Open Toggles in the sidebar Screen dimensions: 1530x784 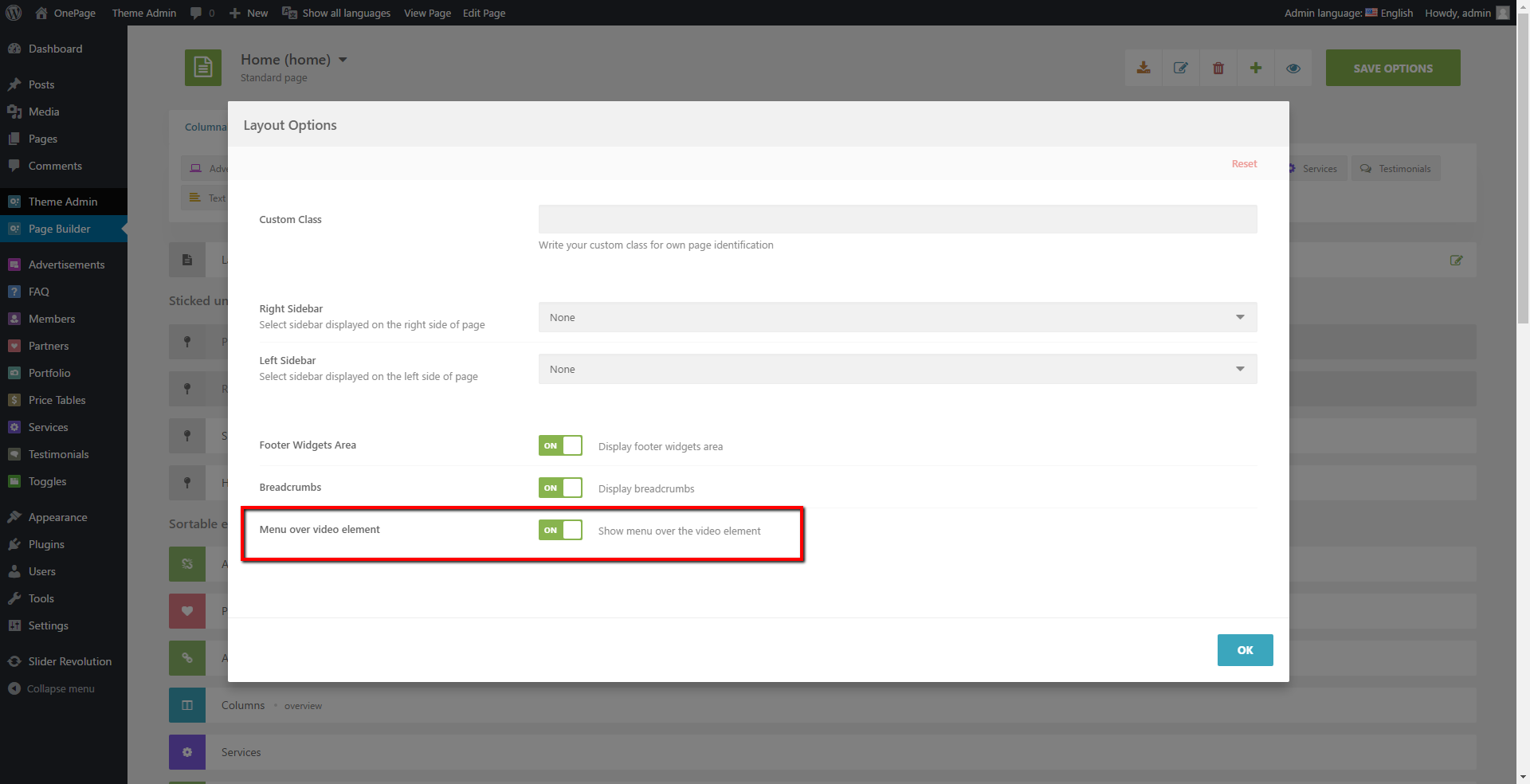[64, 481]
